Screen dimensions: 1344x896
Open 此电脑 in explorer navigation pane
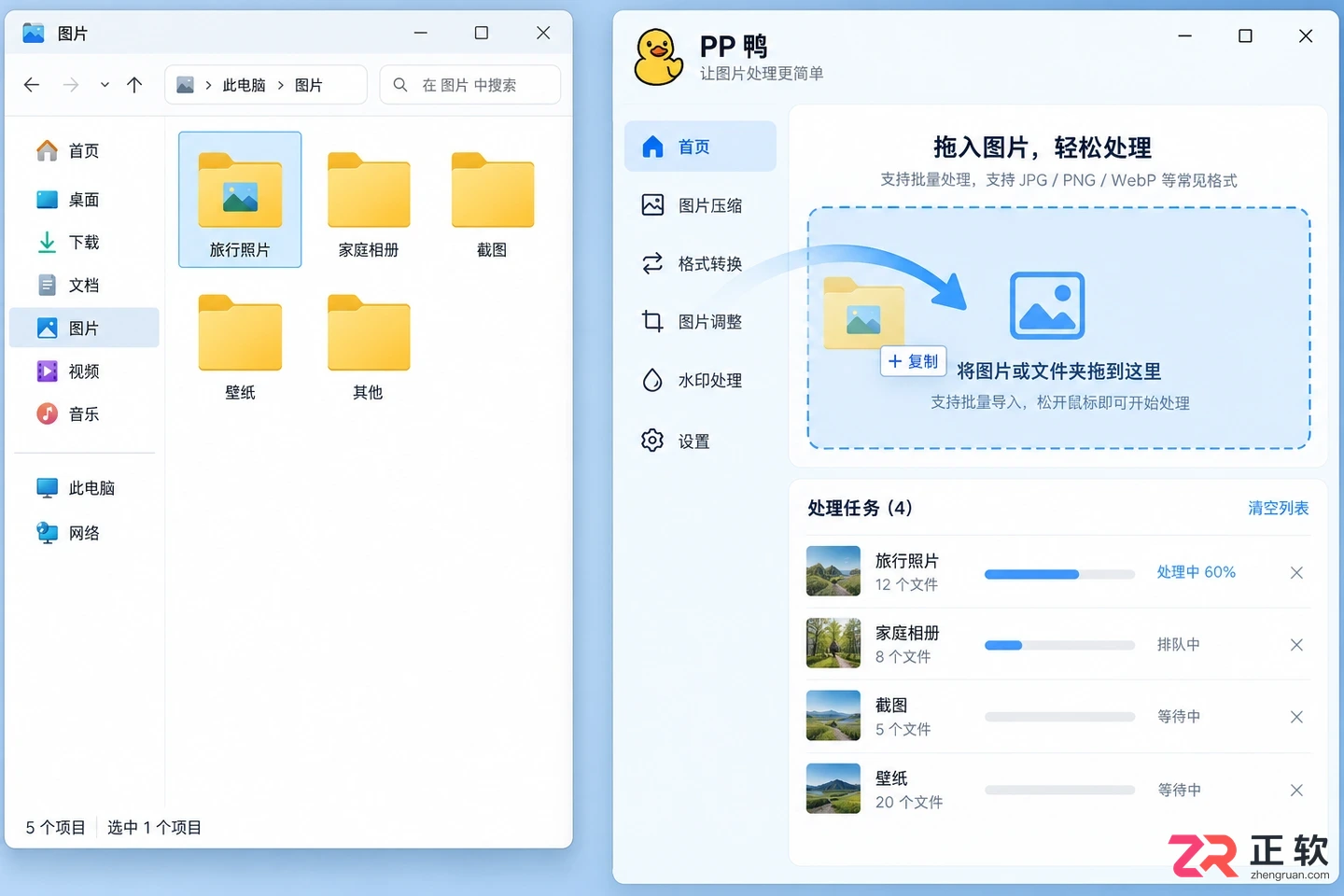point(84,488)
